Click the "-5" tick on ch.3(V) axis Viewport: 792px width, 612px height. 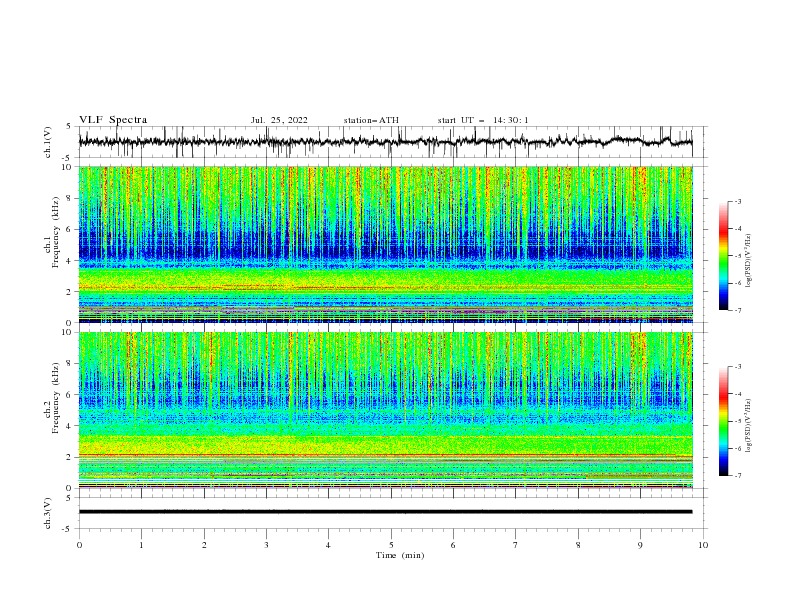click(x=68, y=529)
